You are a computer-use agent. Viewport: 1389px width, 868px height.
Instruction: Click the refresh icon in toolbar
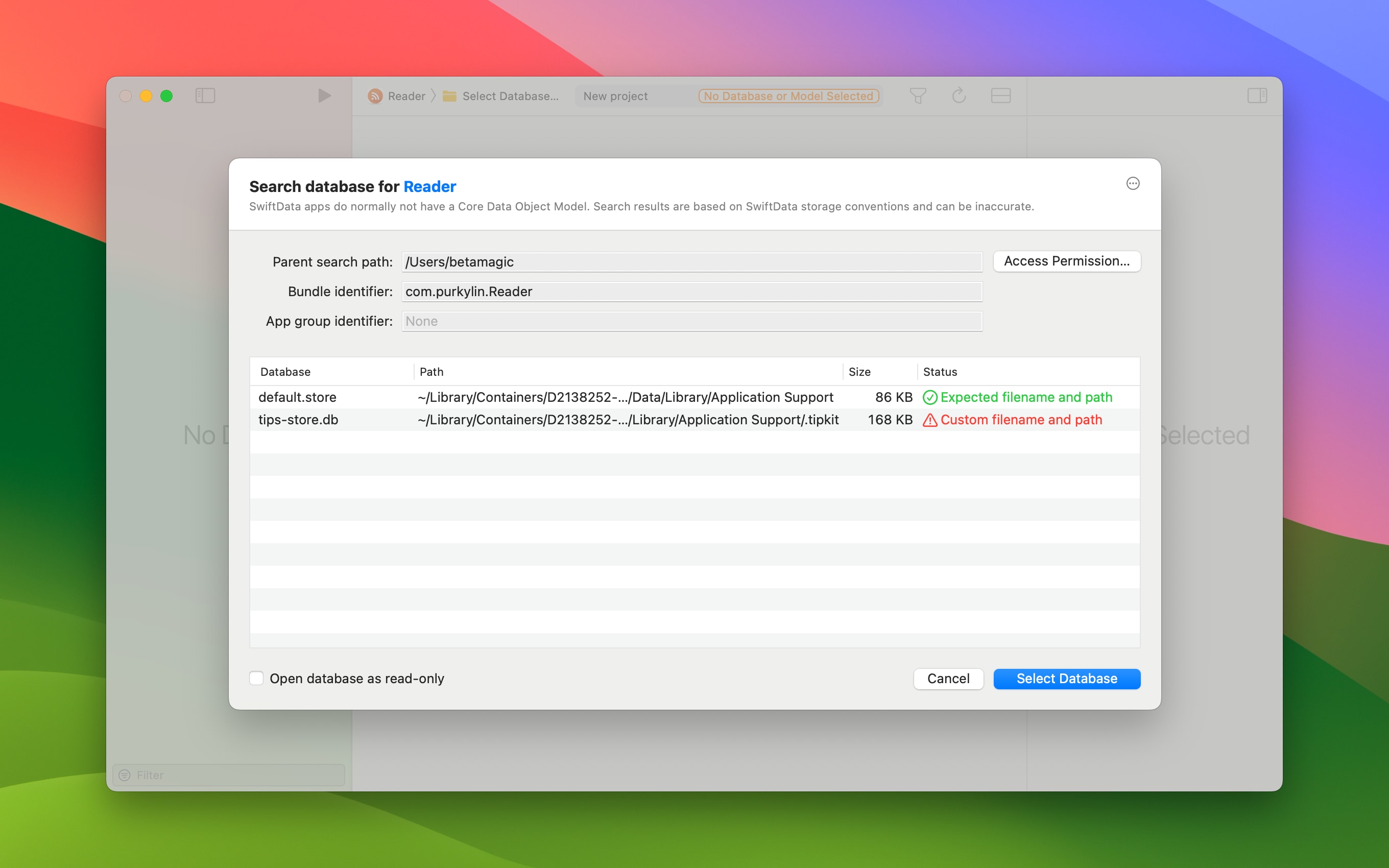pyautogui.click(x=957, y=95)
